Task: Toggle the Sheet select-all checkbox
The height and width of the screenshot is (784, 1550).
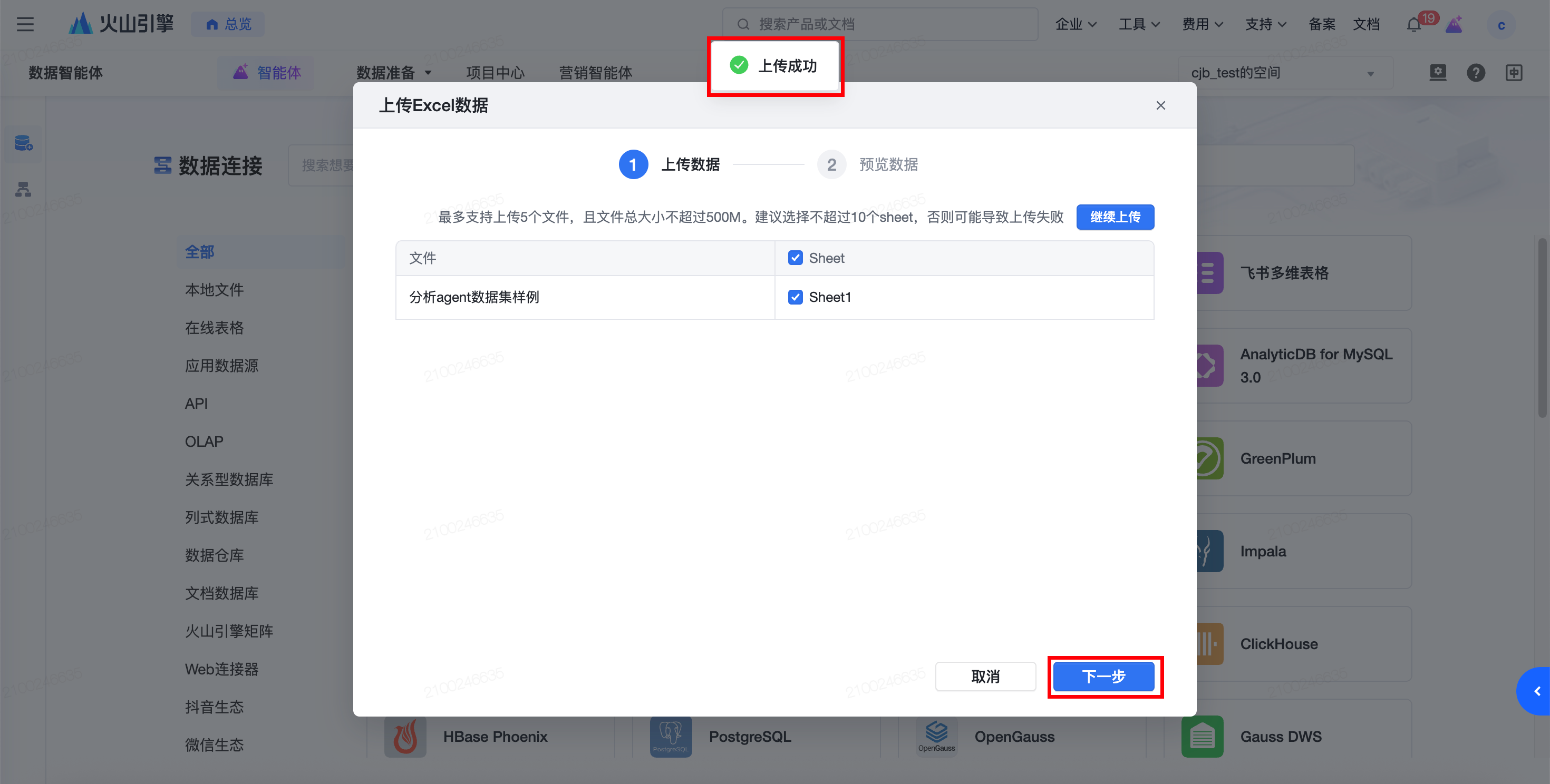Action: pos(795,258)
